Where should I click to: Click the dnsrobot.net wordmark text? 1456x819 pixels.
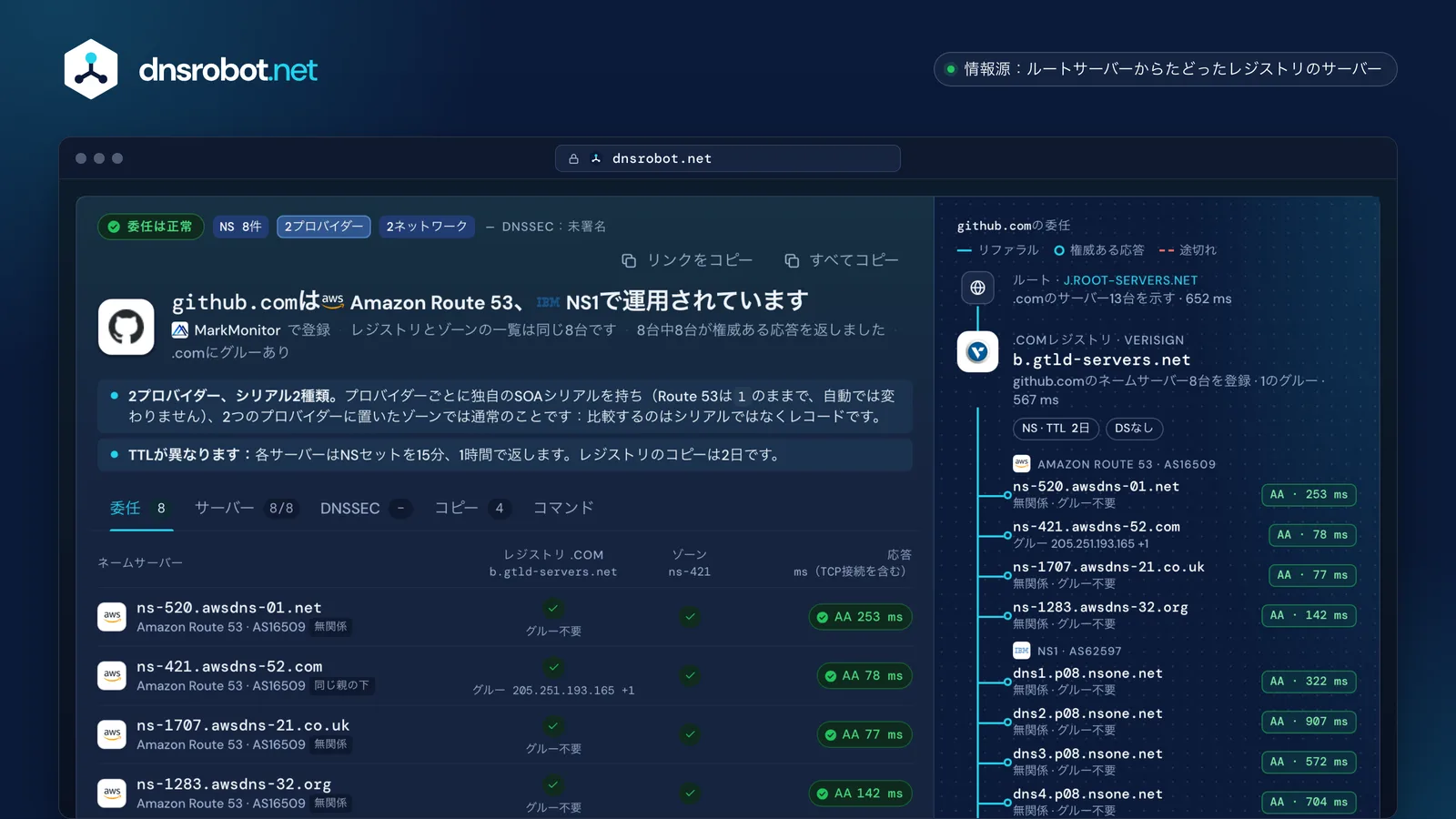coord(227,69)
